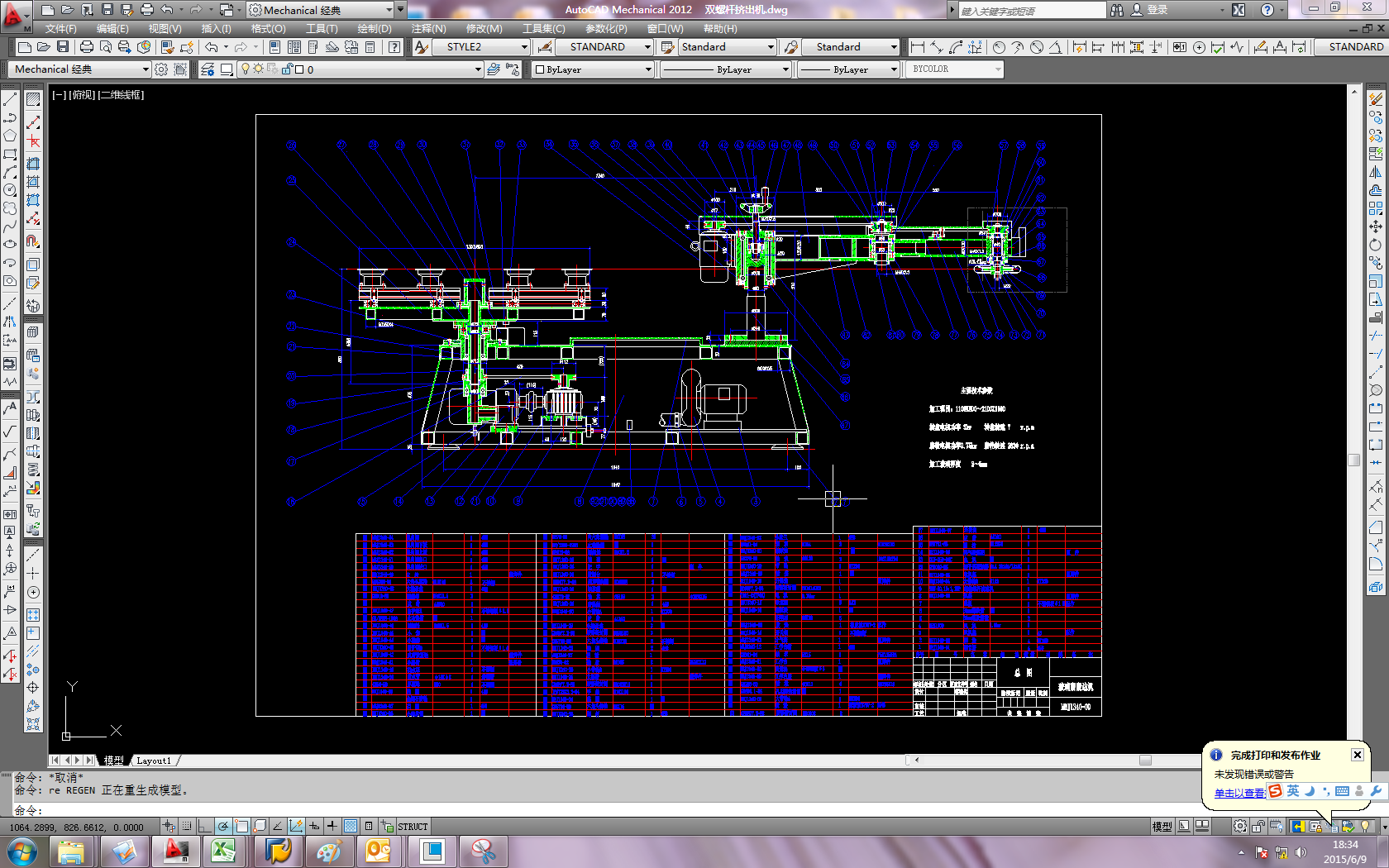Image resolution: width=1389 pixels, height=868 pixels.
Task: Click the Plot (print) icon in standard toolbar
Action: coord(86,47)
